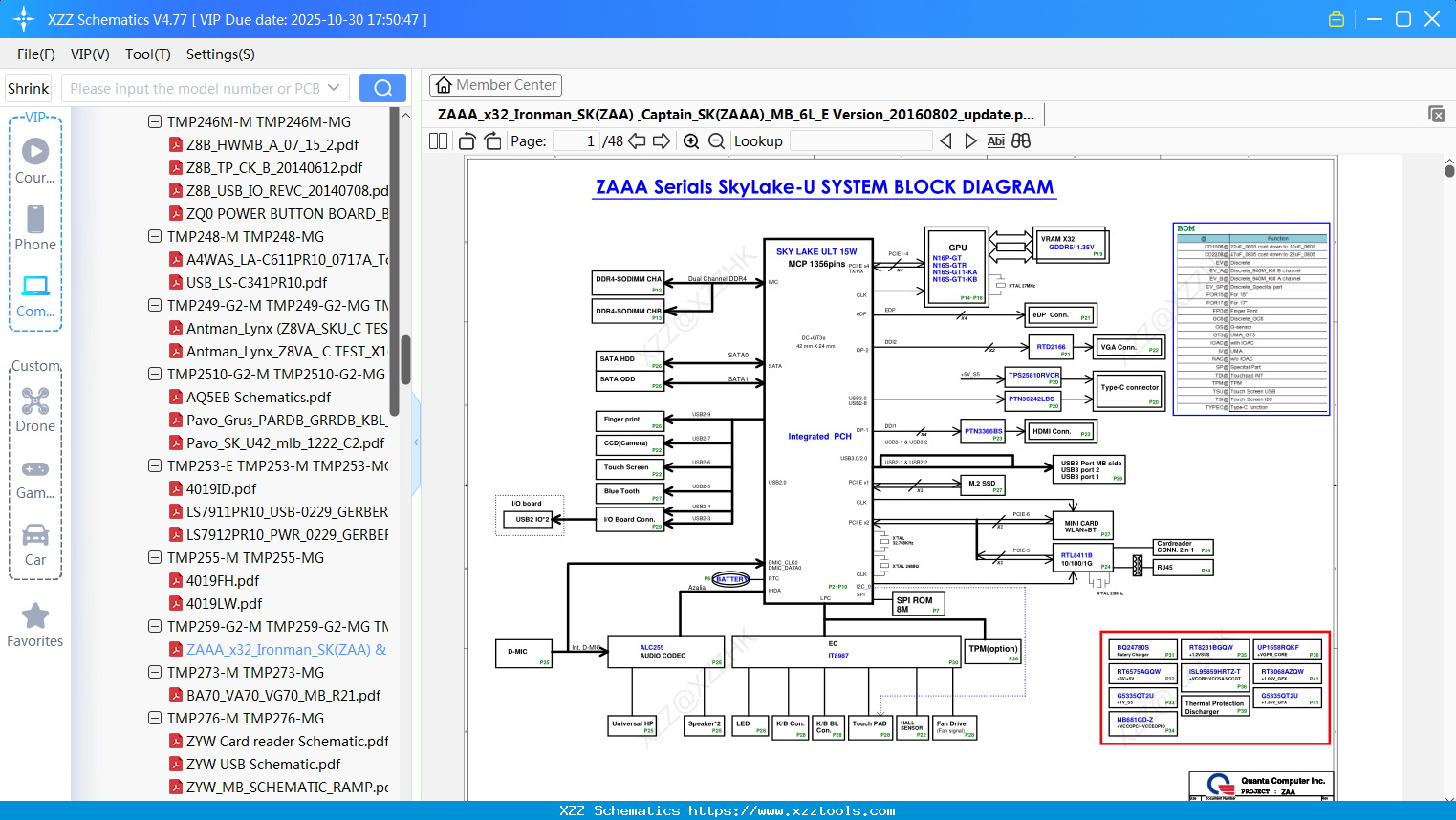
Task: Collapse the TMP253-E TMP253-M node
Action: (x=155, y=465)
